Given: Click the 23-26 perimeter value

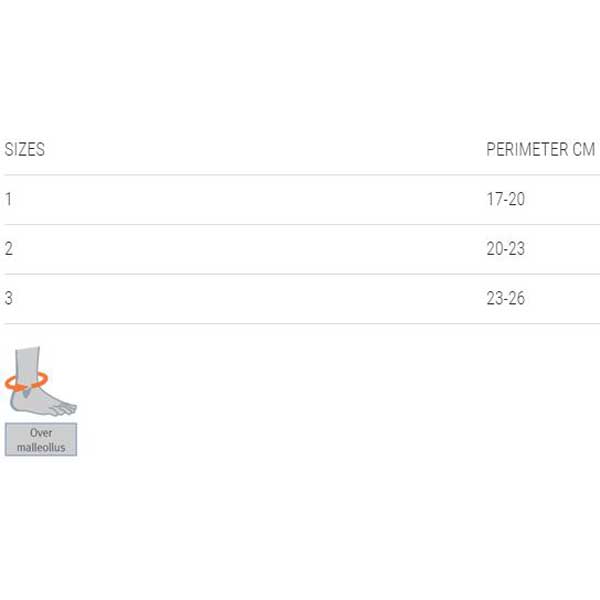Looking at the screenshot, I should point(505,298).
